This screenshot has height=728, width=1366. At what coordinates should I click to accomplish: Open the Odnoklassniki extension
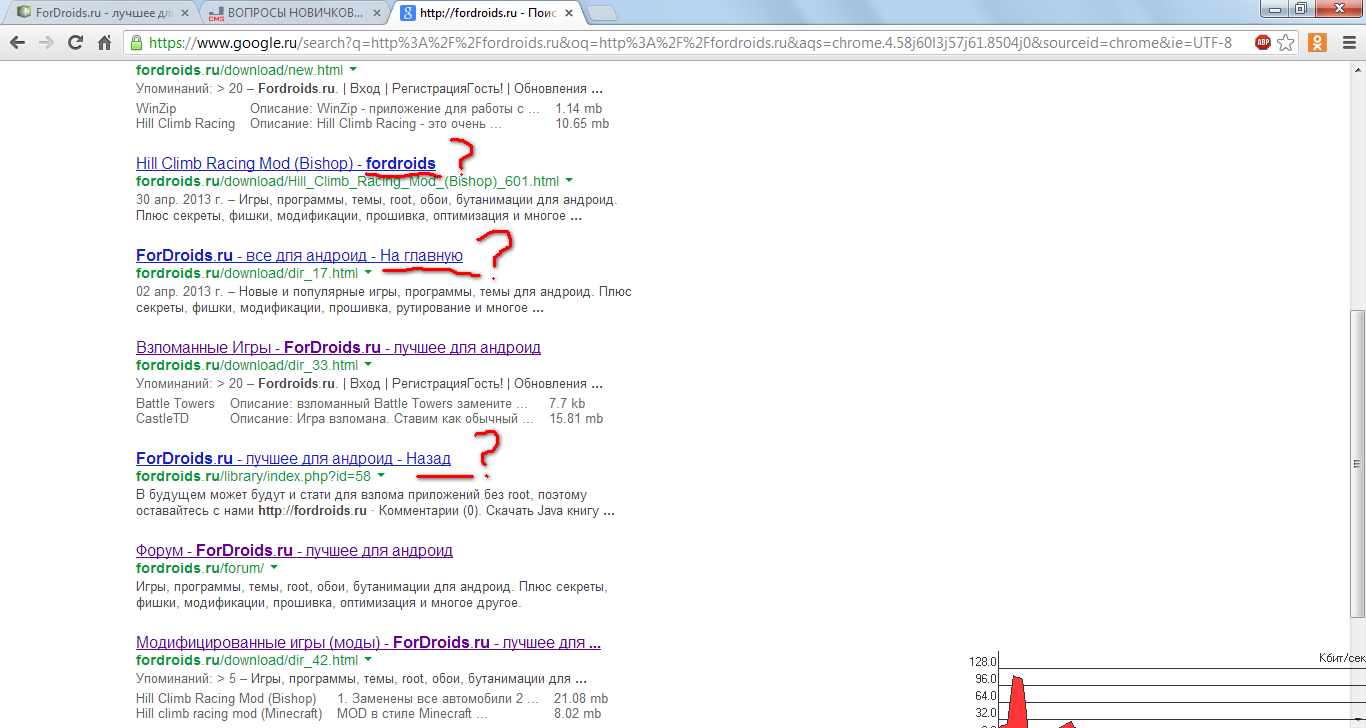pyautogui.click(x=1318, y=43)
